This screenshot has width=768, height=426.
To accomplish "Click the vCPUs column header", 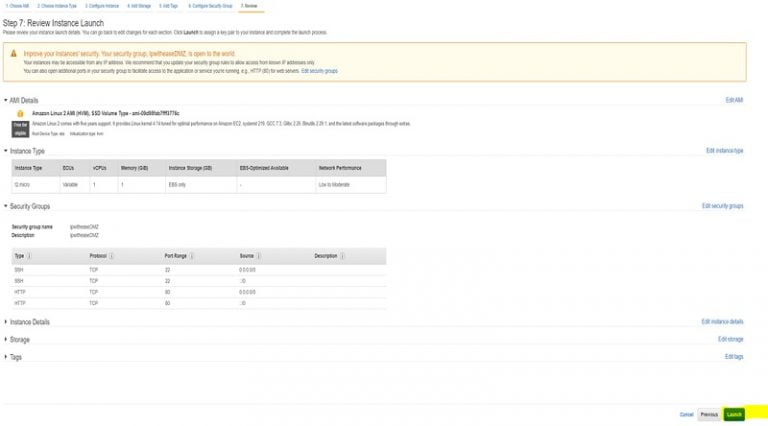I will (99, 168).
